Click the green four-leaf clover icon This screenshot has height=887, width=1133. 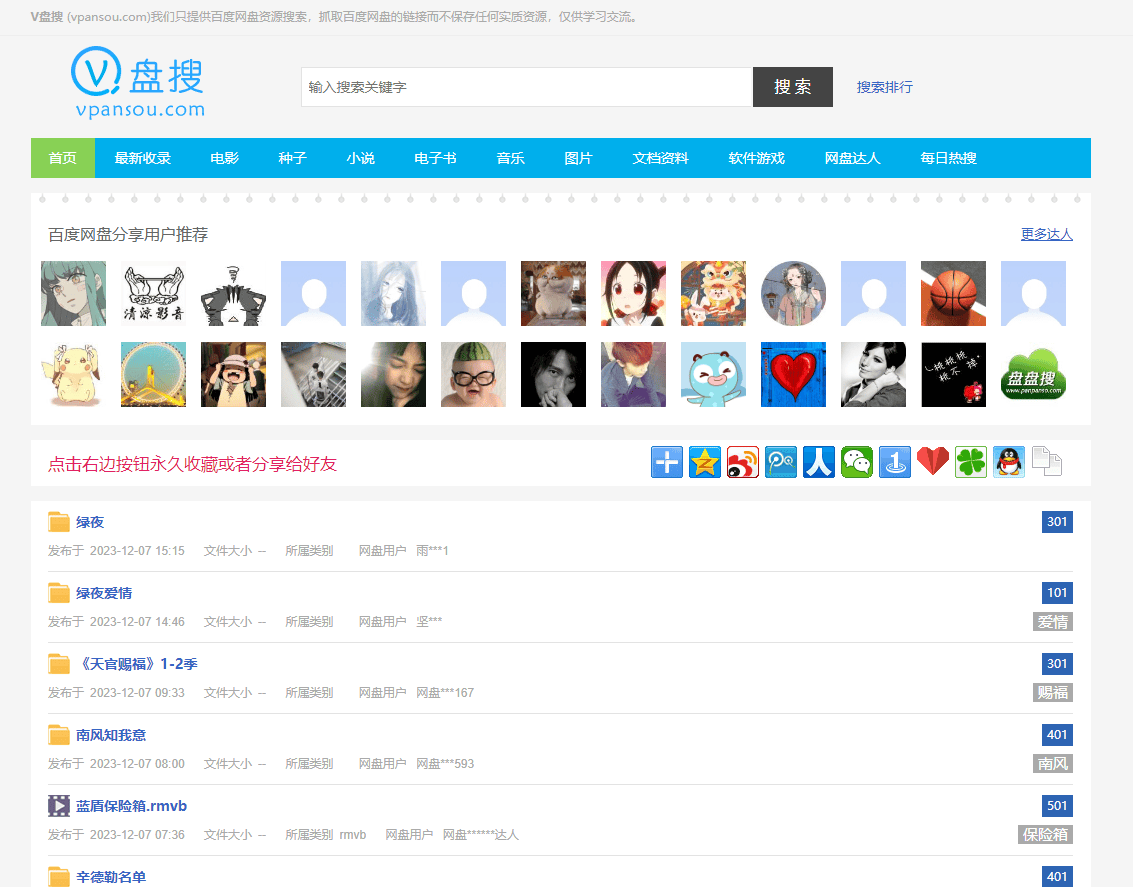(971, 462)
